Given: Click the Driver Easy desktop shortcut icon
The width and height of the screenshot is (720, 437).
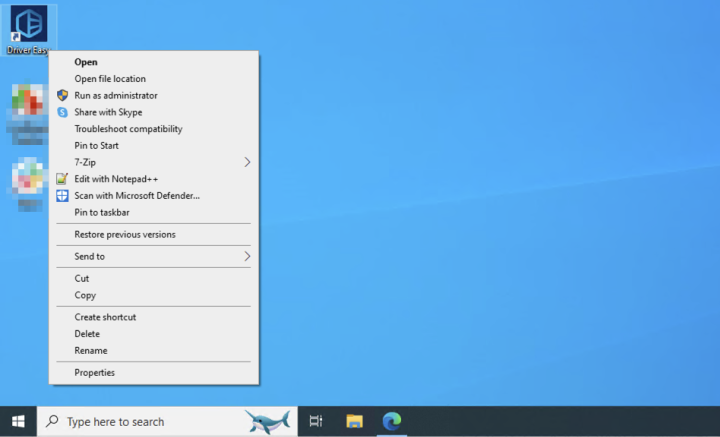Looking at the screenshot, I should [x=28, y=25].
